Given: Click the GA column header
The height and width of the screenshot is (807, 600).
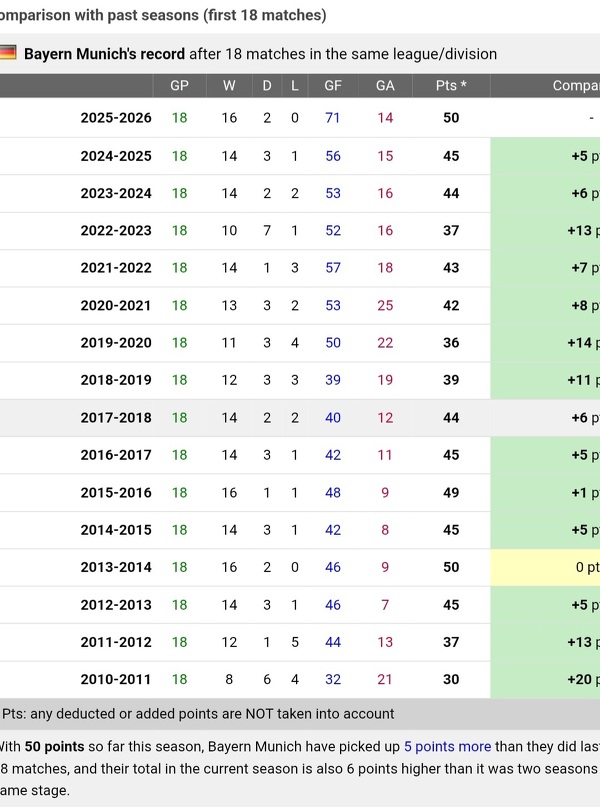Looking at the screenshot, I should coord(385,86).
